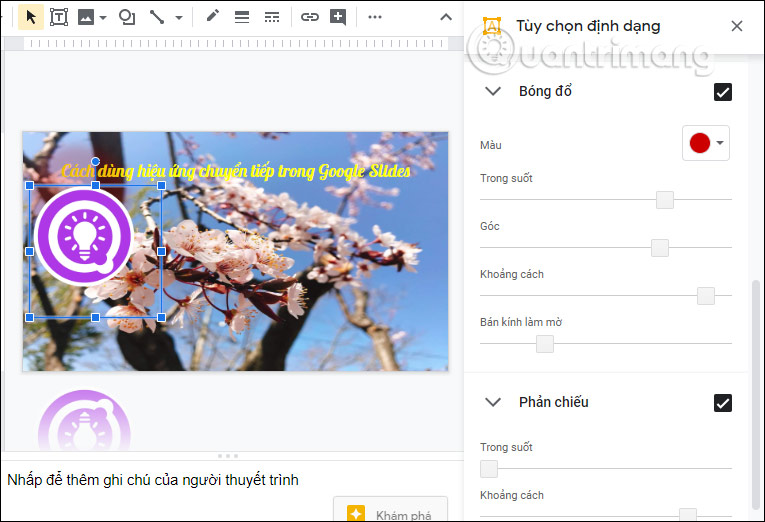This screenshot has width=765, height=522.
Task: Select the text box tool
Action: (x=59, y=17)
